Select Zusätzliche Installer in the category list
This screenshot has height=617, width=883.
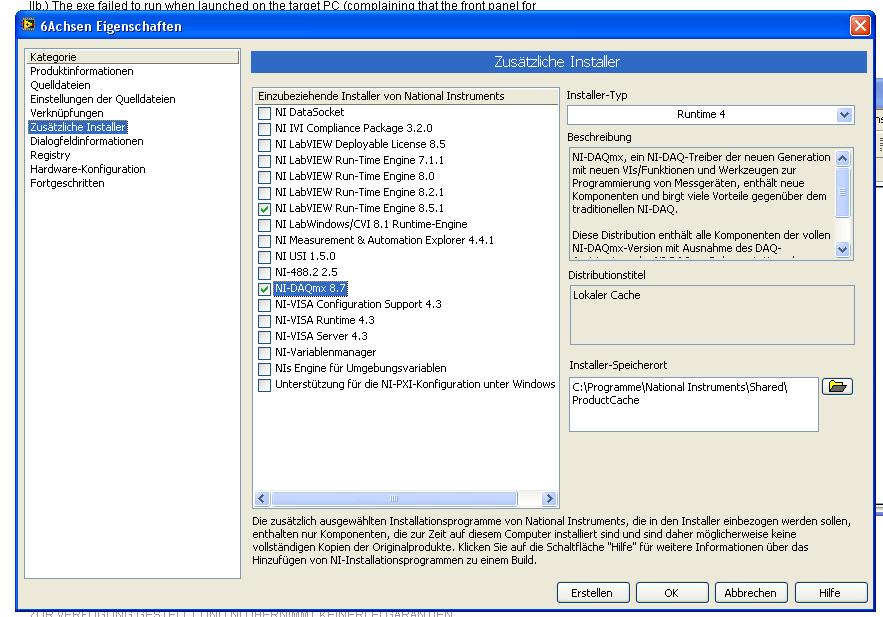pos(78,127)
